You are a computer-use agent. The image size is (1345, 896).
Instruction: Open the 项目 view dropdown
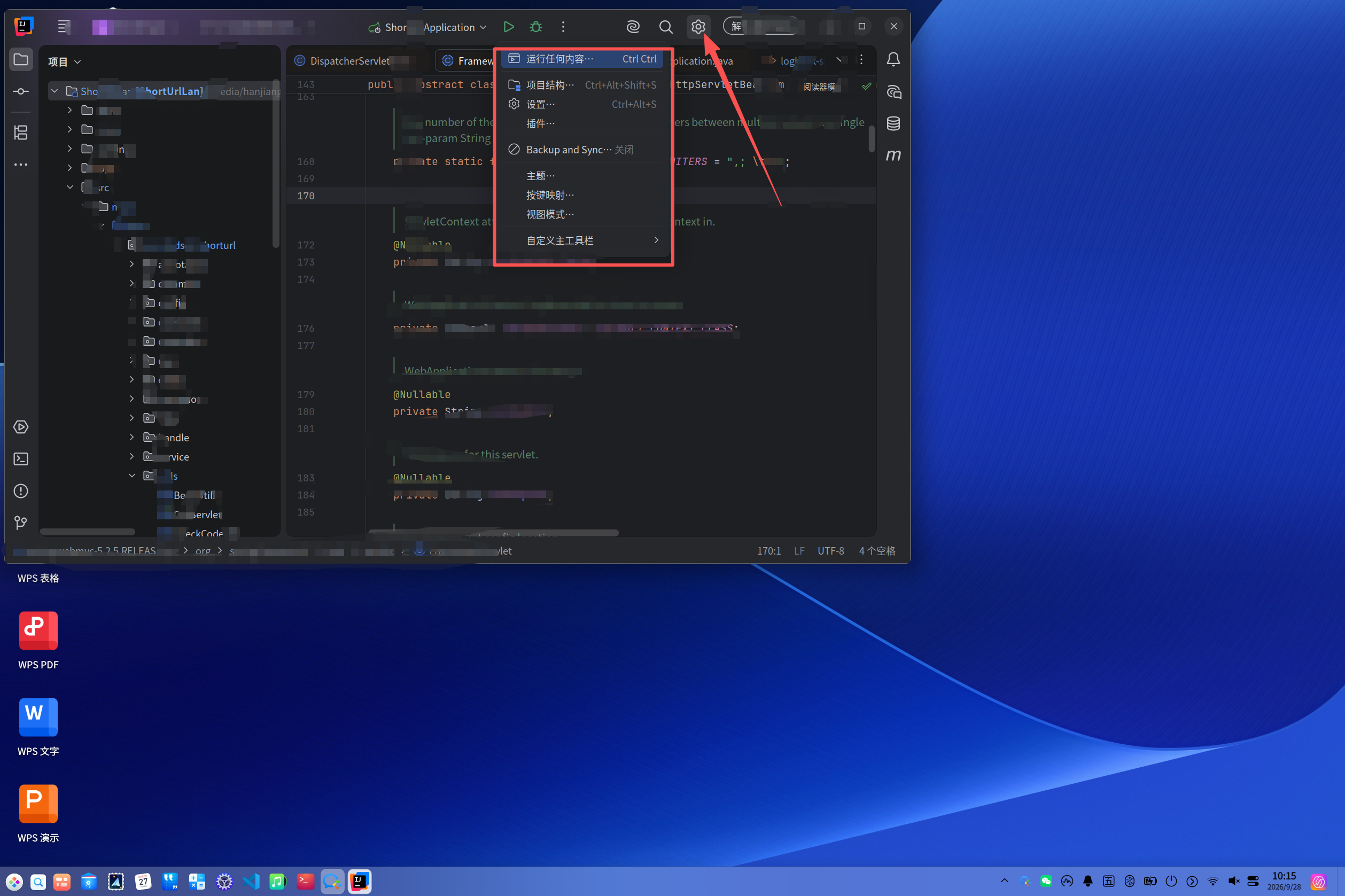(x=64, y=62)
